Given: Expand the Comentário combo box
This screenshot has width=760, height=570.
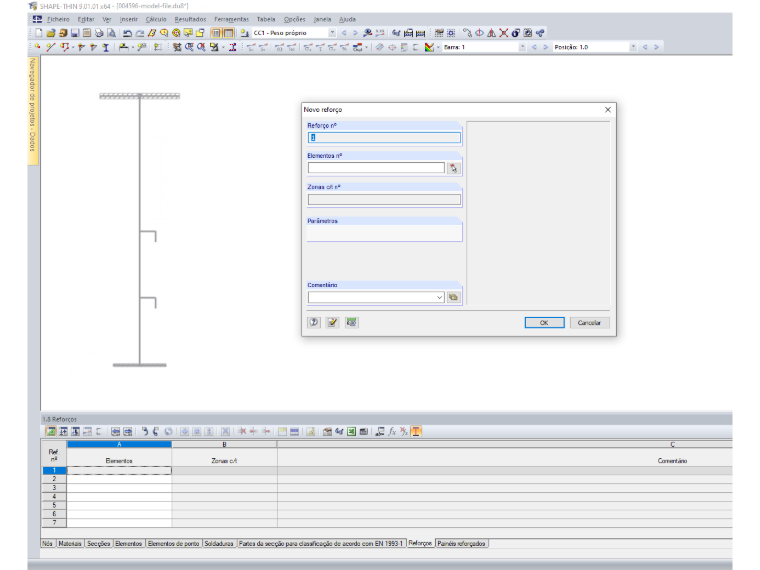Looking at the screenshot, I should [439, 297].
